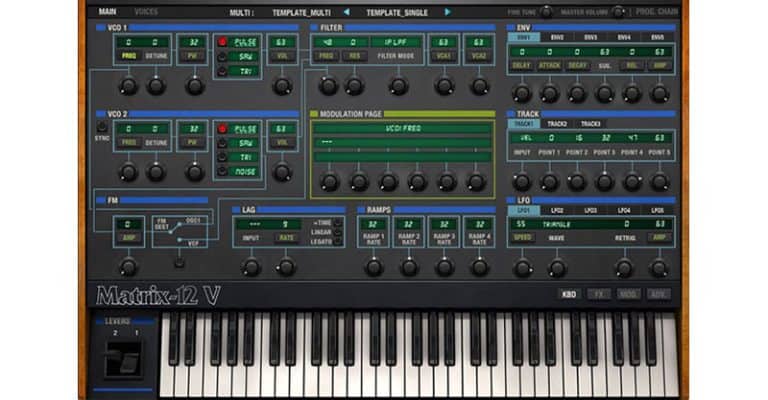The image size is (768, 400).
Task: Click the FM AMP knob
Action: 128,267
